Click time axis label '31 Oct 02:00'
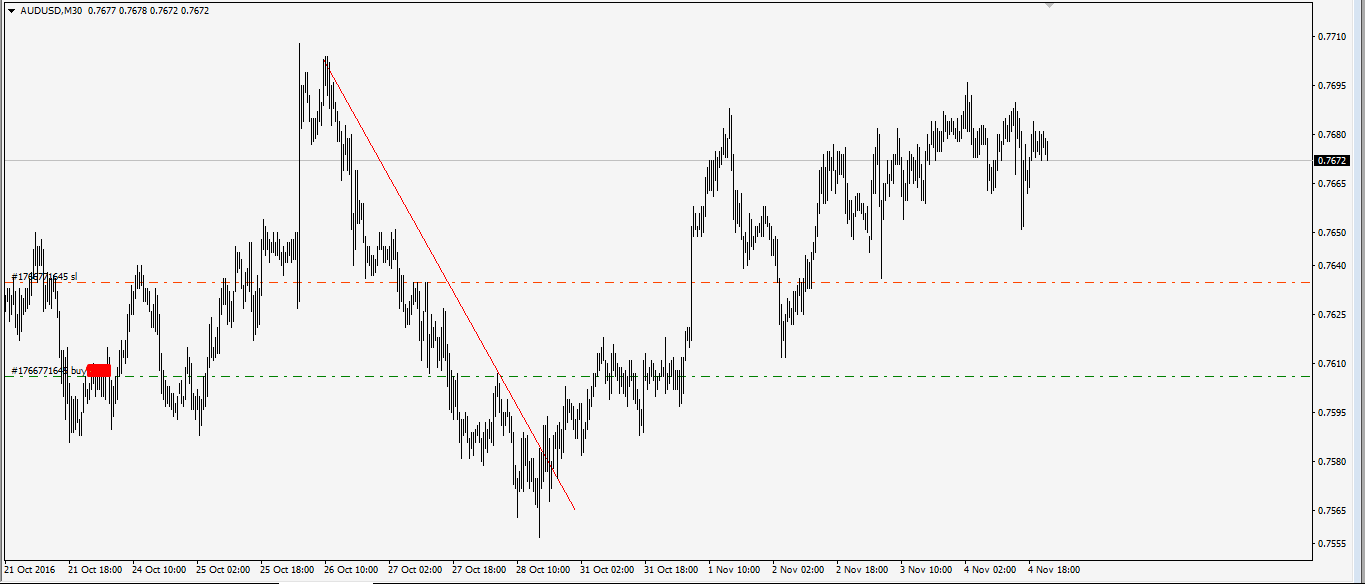Viewport: 1365px width, 584px height. pos(608,569)
